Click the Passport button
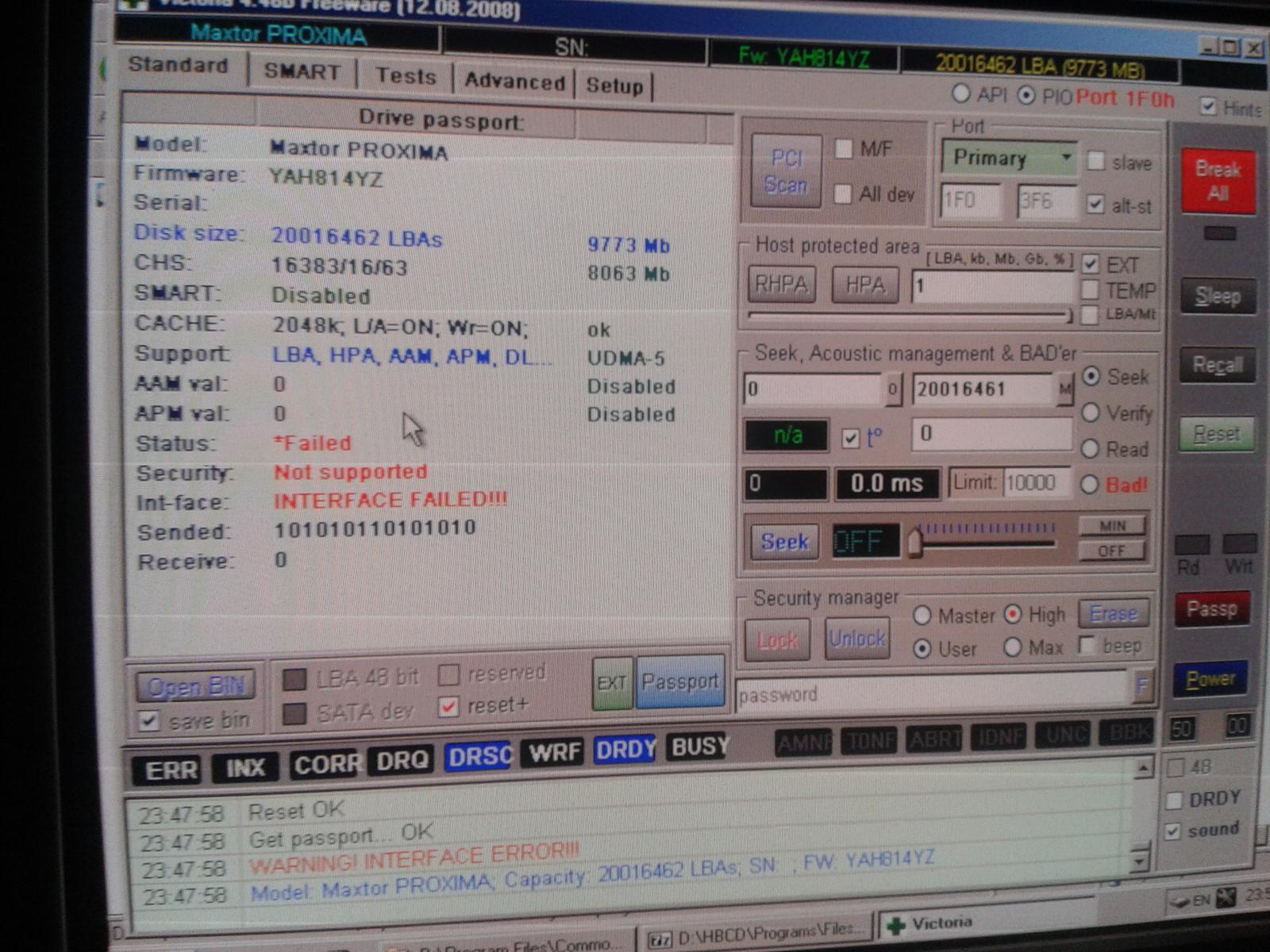Screen dimensions: 1270x952 (680, 681)
